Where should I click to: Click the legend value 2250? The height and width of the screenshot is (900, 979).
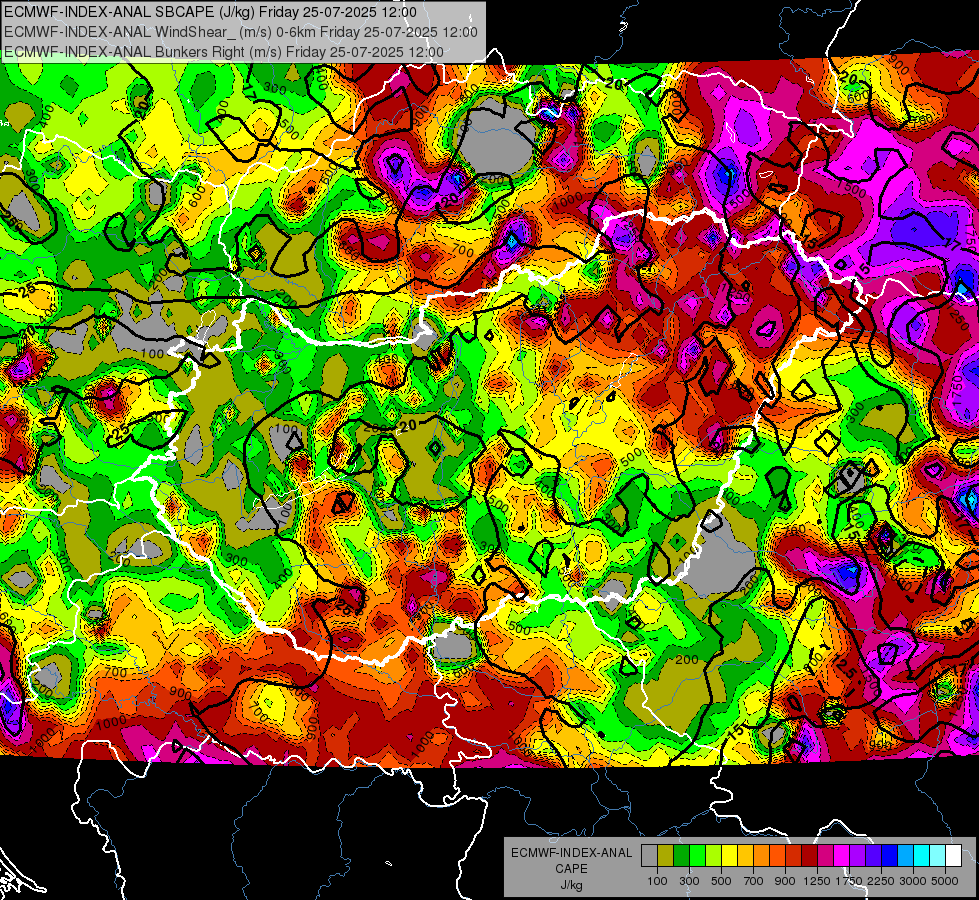point(881,881)
